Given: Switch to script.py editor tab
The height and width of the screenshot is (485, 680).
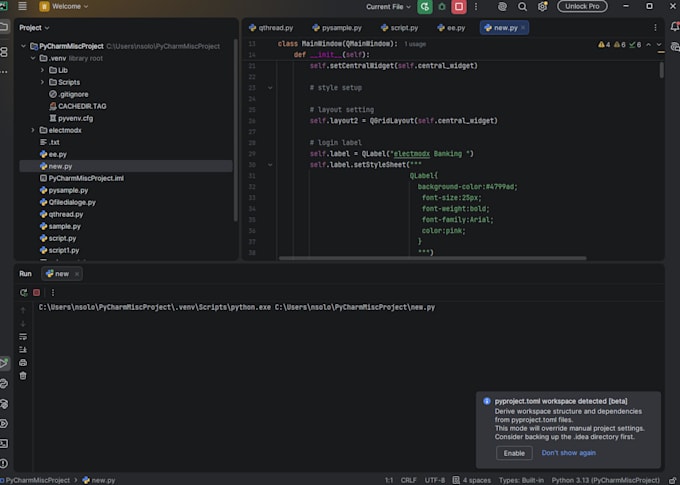Looking at the screenshot, I should tap(399, 28).
